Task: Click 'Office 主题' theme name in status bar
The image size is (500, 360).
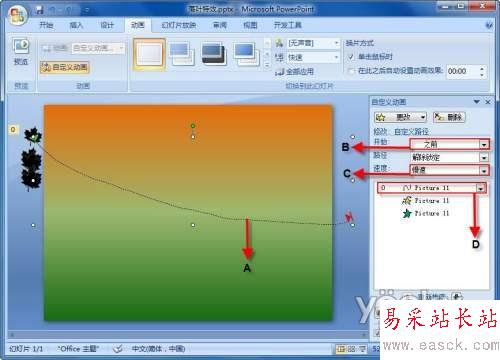Action: tap(78, 349)
